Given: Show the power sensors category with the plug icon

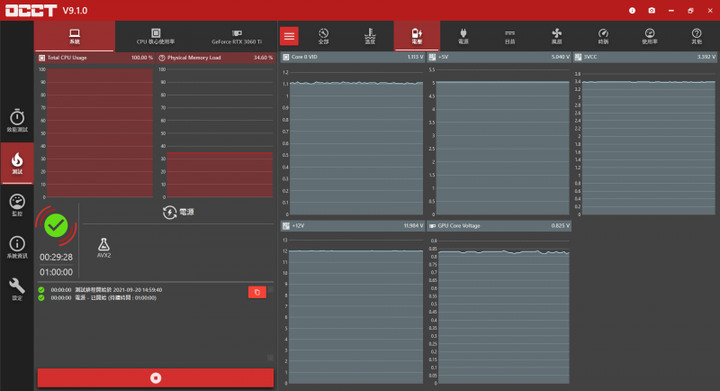Looking at the screenshot, I should tap(463, 36).
